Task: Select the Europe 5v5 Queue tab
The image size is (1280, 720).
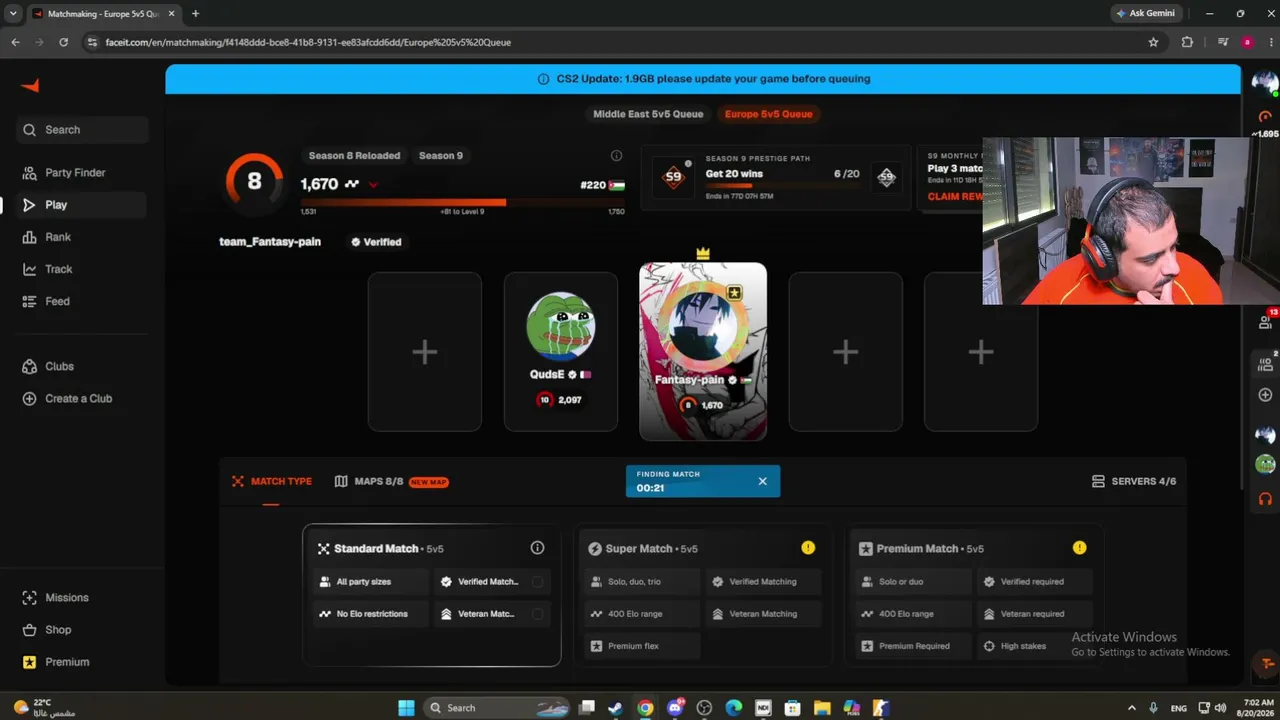Action: 768,114
